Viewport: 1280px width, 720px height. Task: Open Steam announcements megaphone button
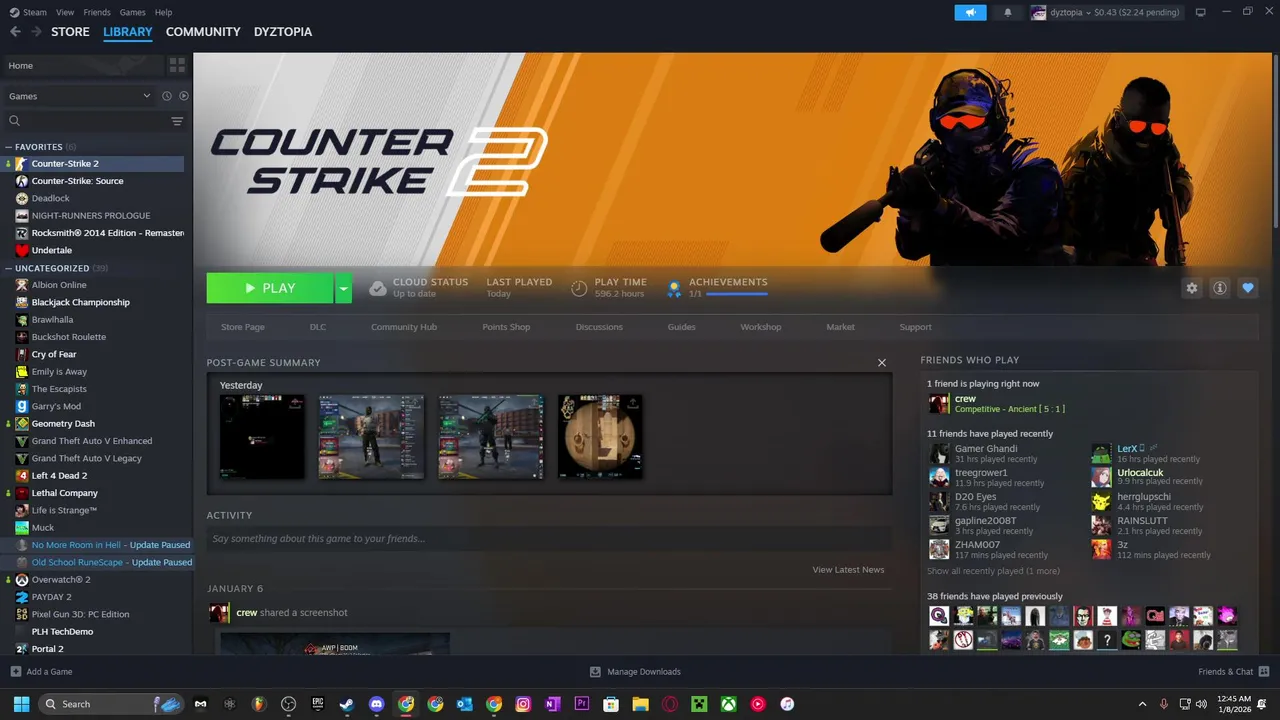tap(970, 12)
